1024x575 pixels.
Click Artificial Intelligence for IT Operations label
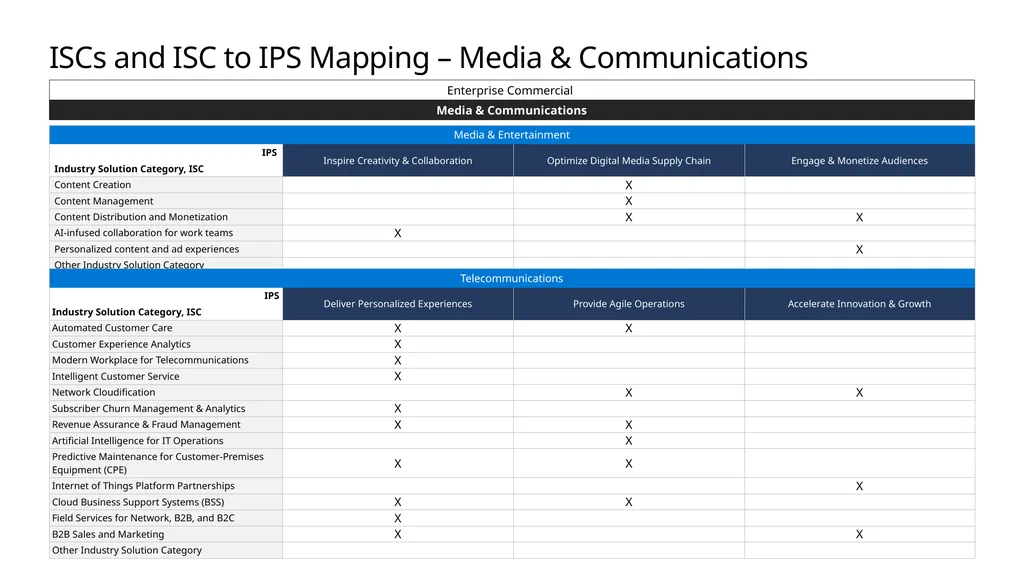point(138,441)
